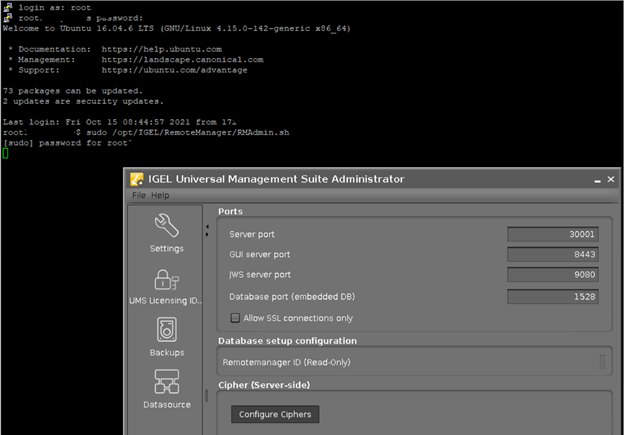Click the landscape.canonical.com management URL
Image resolution: width=624 pixels, height=435 pixels.
pyautogui.click(x=182, y=59)
